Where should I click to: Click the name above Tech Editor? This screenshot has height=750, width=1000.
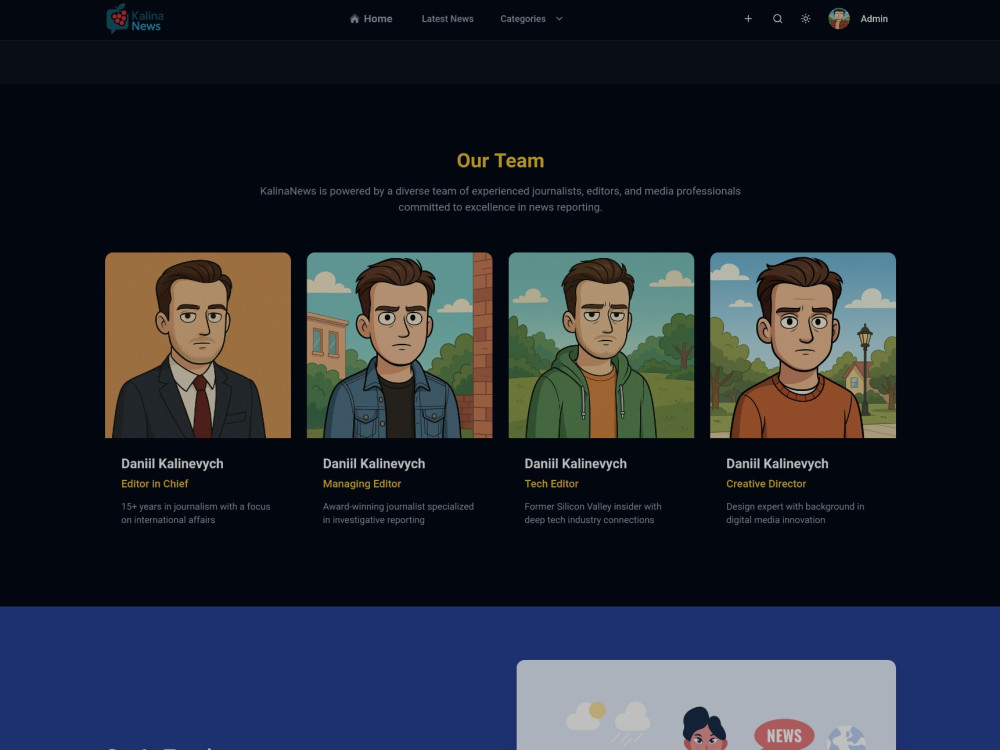tap(575, 464)
